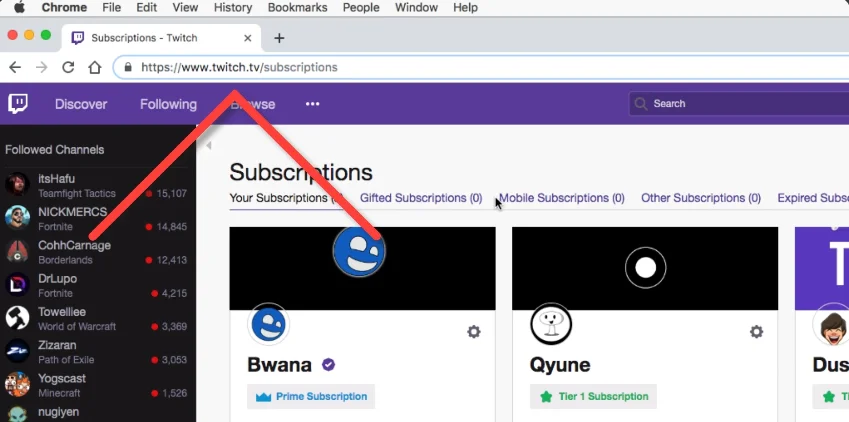Open the Qyune channel name link
Image resolution: width=849 pixels, height=422 pixels.
(x=560, y=365)
